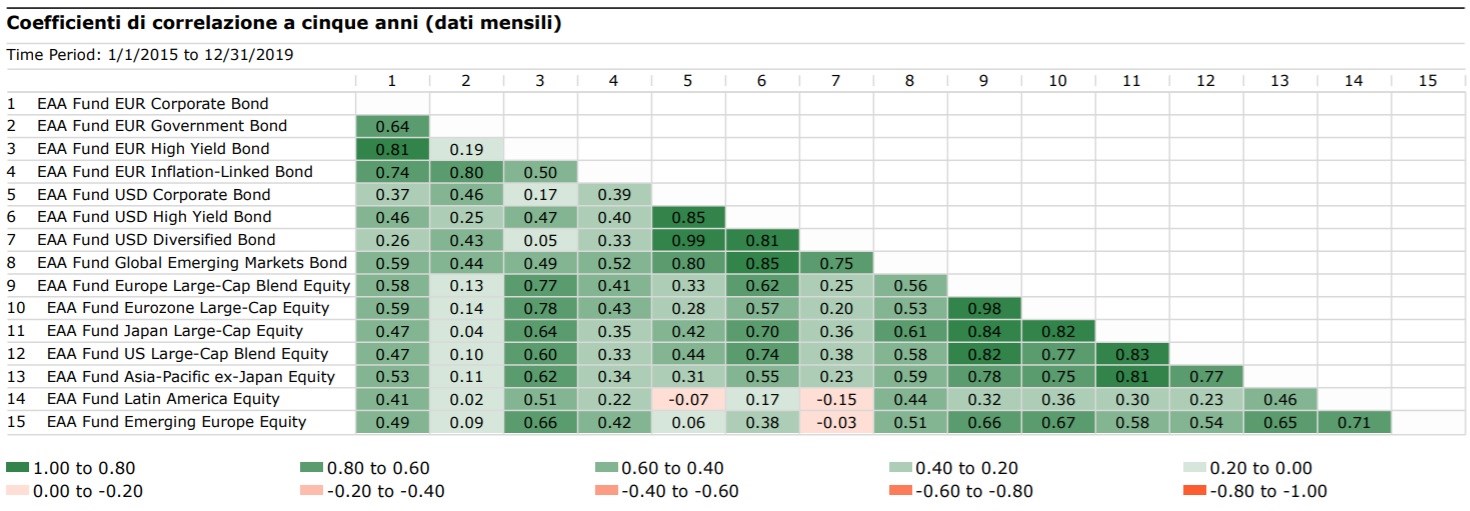Click the 0.99 correlation cell
The width and height of the screenshot is (1470, 511).
coord(688,240)
